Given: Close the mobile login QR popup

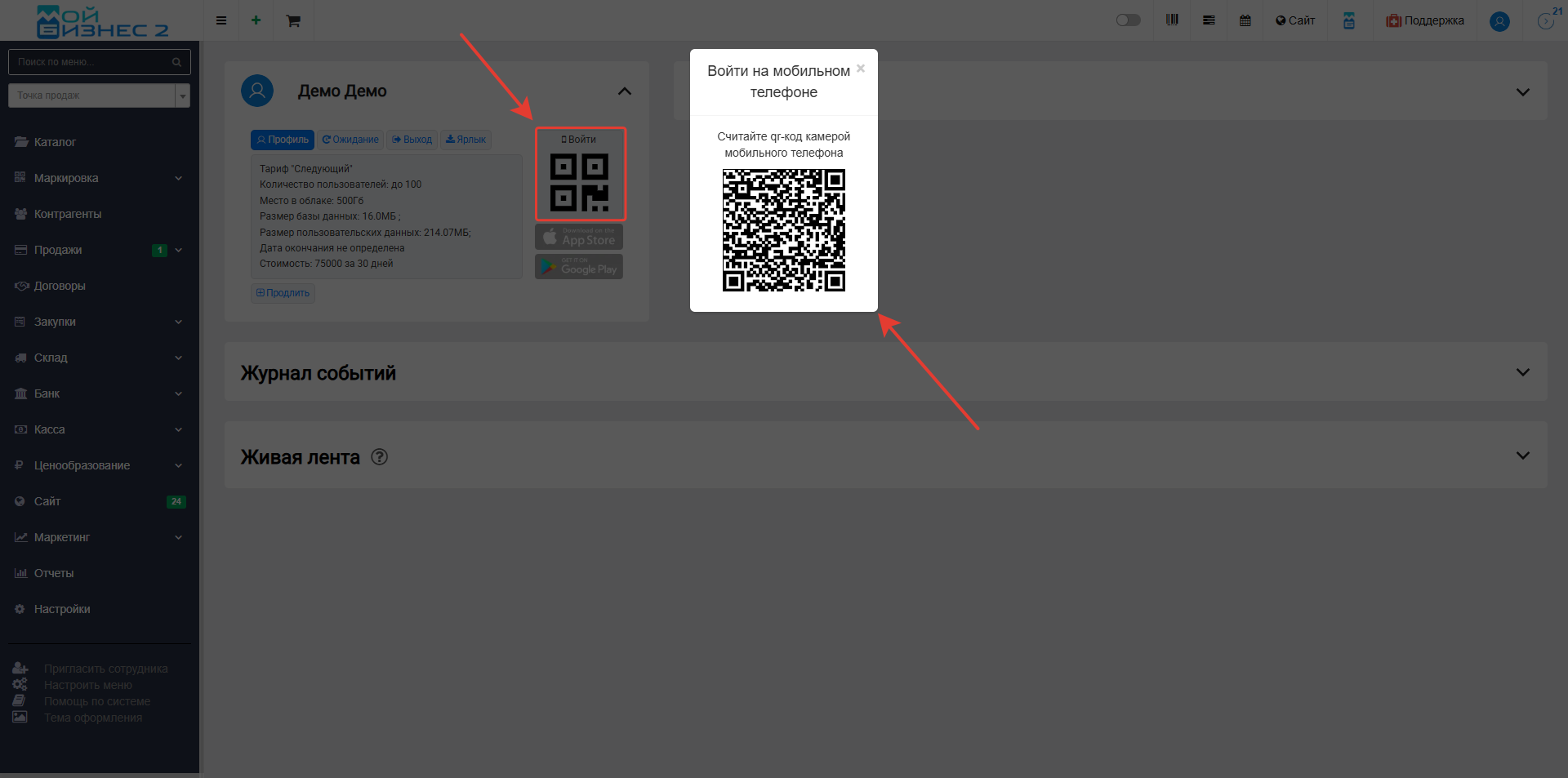Looking at the screenshot, I should pos(861,69).
